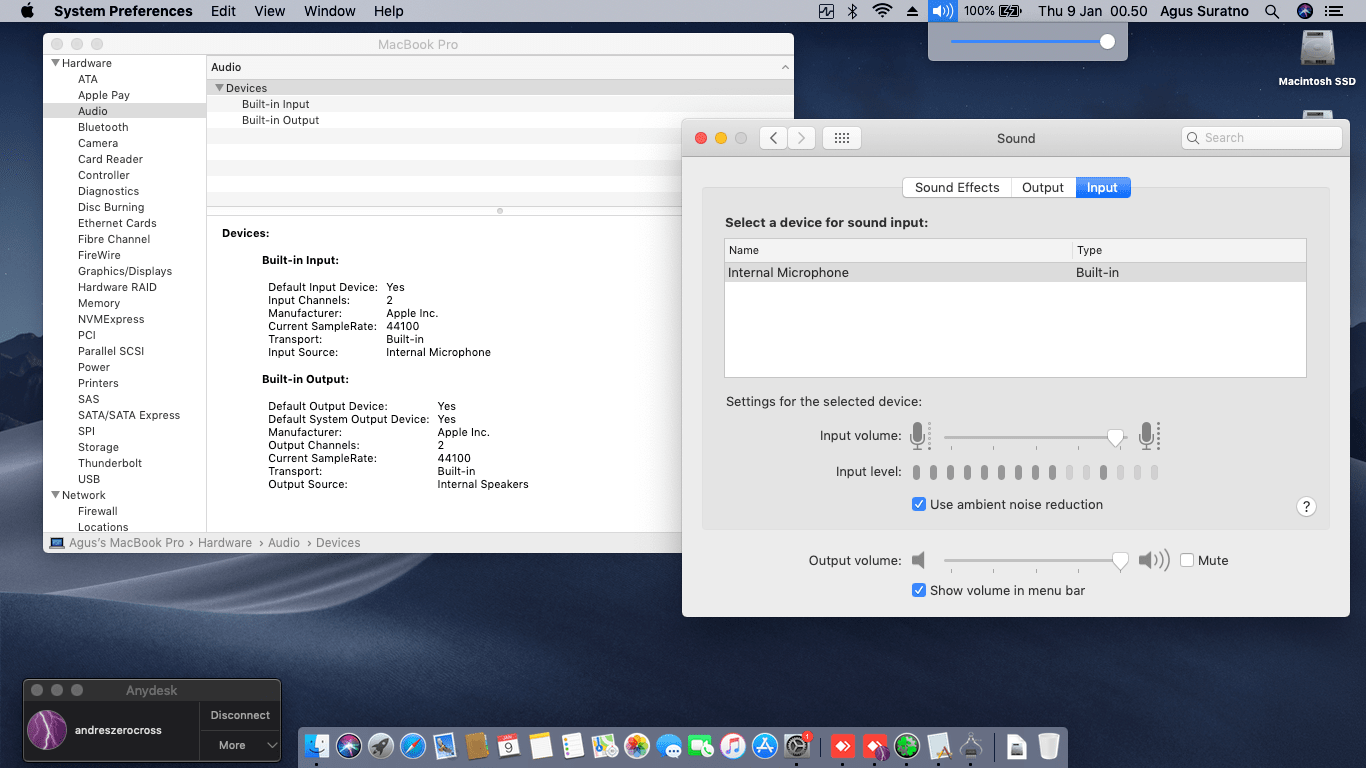Open the More dropdown arrow in Anydesk
This screenshot has width=1366, height=768.
coord(272,745)
